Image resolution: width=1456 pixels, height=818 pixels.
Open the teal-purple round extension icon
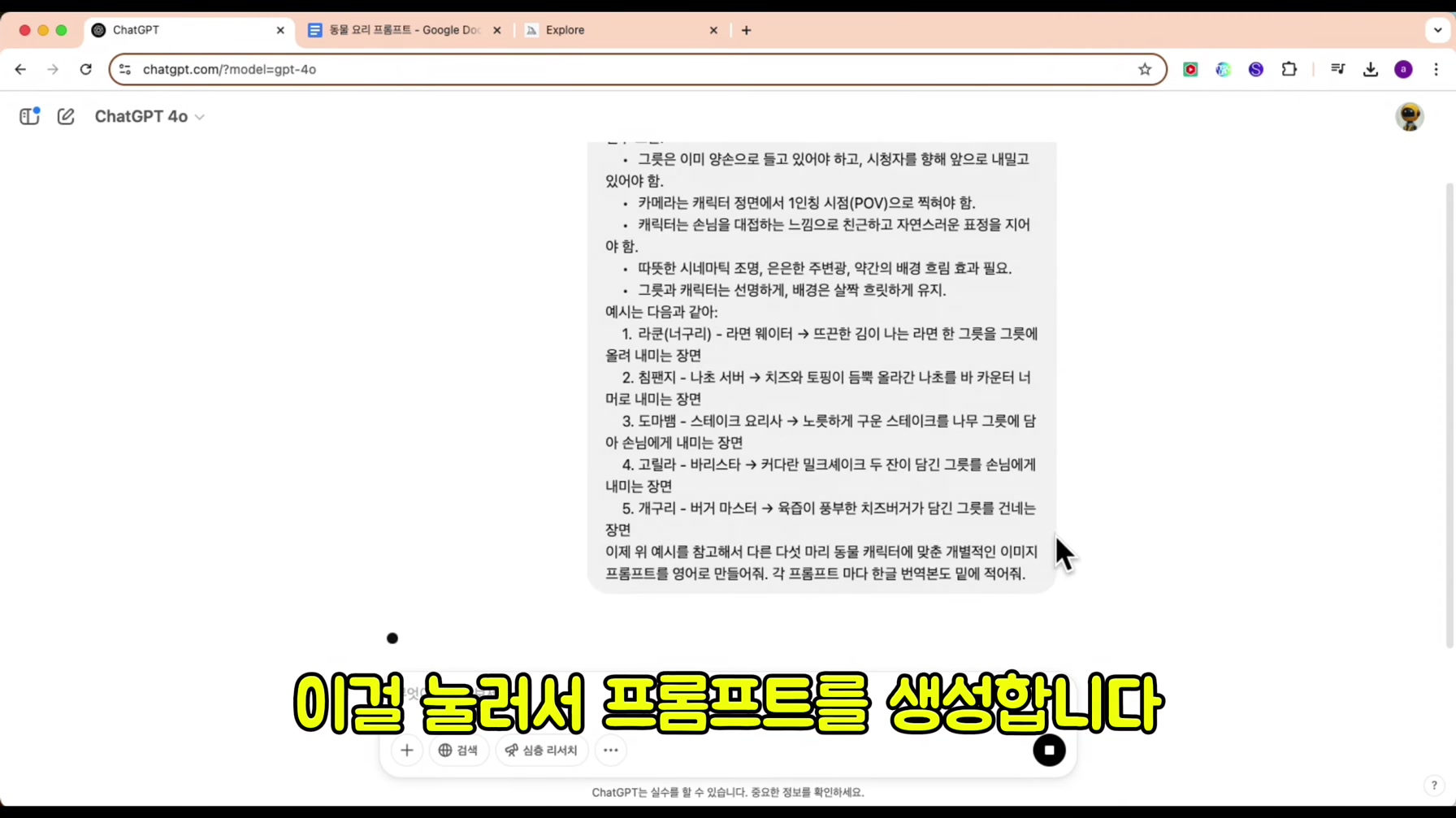click(x=1223, y=69)
